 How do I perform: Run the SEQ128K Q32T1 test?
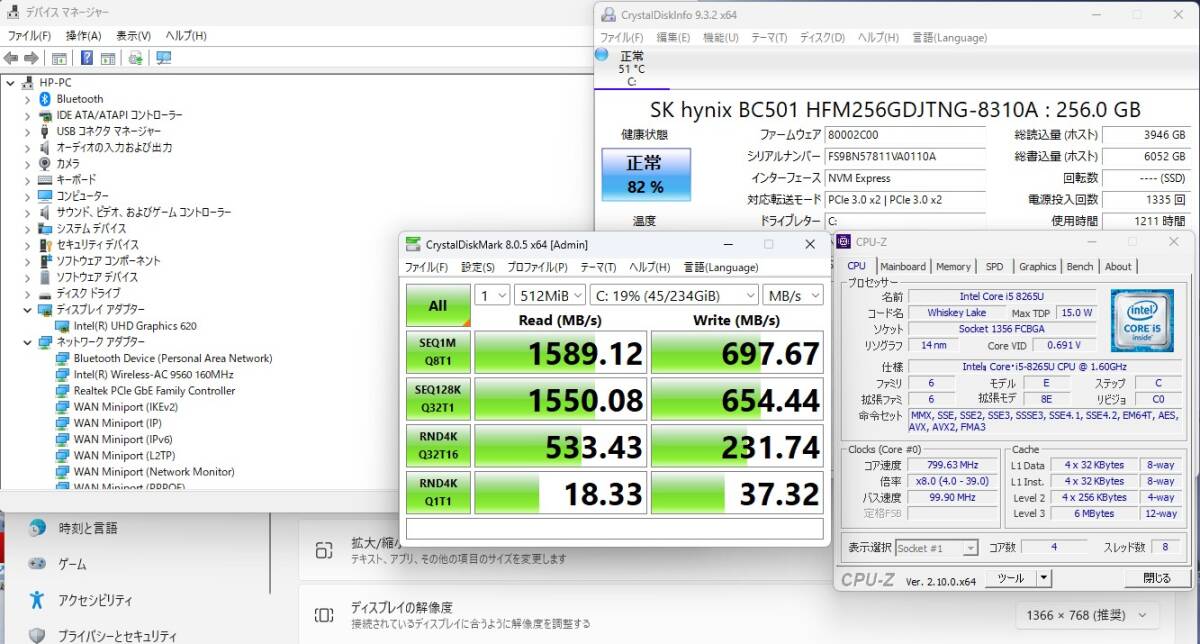(438, 399)
